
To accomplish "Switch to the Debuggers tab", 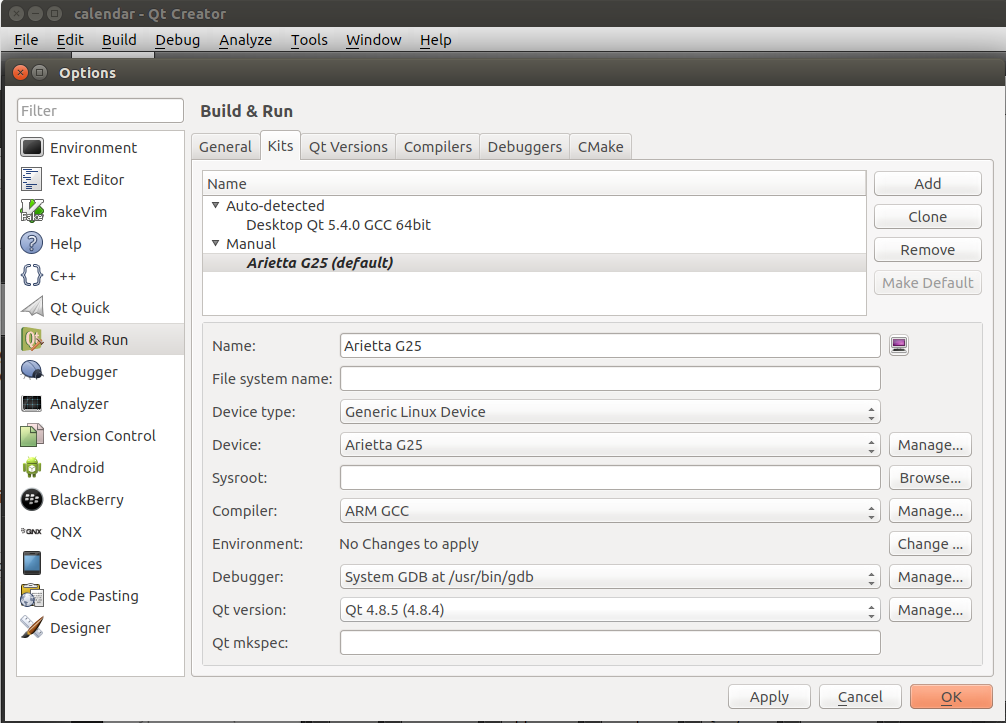I will [525, 147].
